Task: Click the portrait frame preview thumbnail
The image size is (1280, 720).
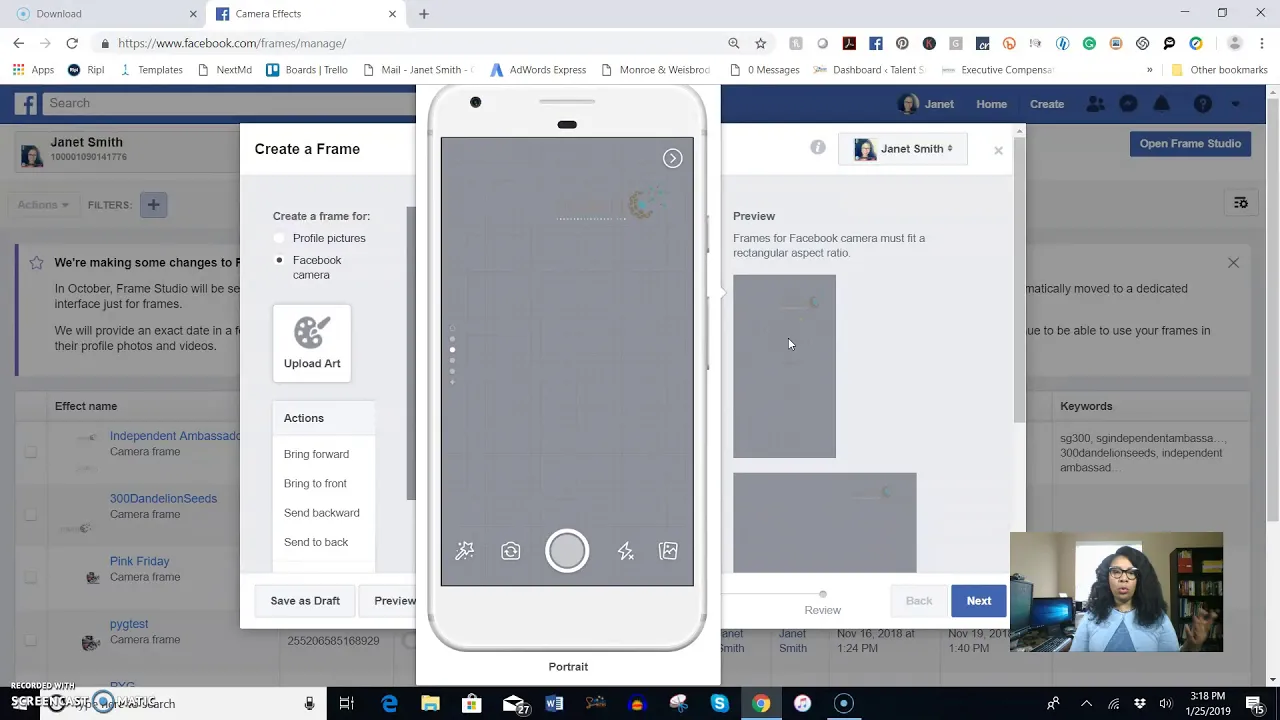Action: pos(784,366)
